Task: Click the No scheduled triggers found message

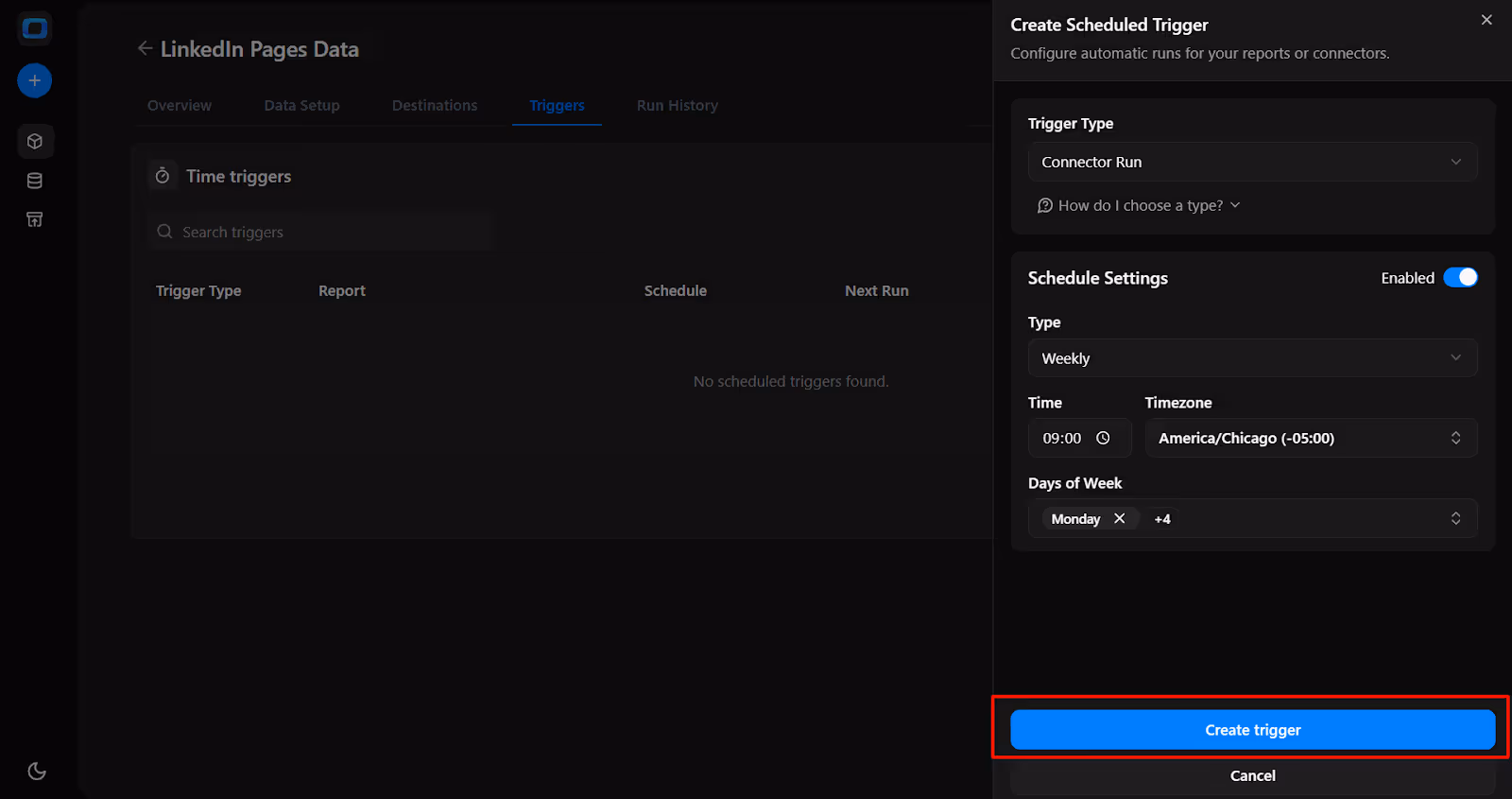Action: [791, 381]
